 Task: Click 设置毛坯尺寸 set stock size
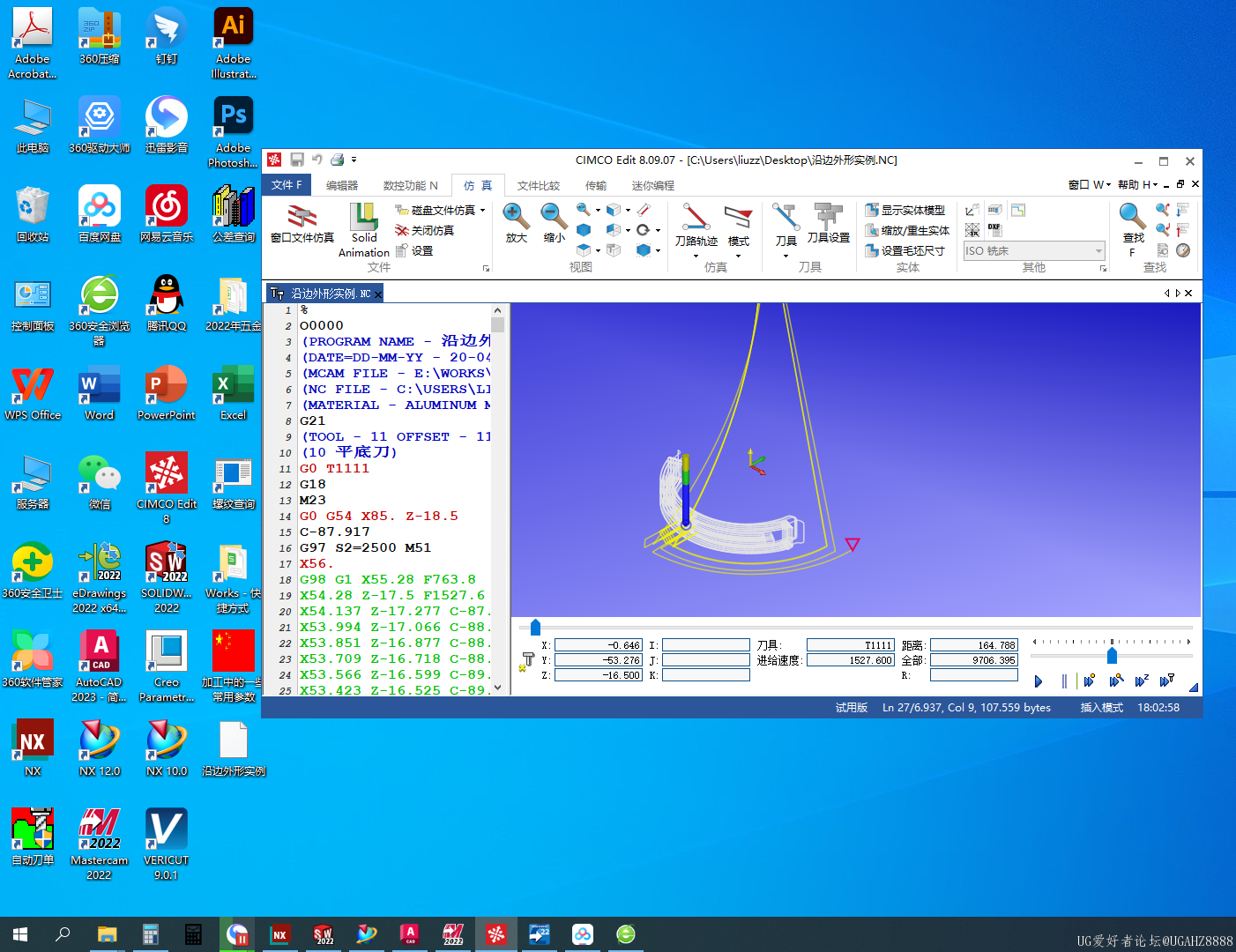click(905, 250)
